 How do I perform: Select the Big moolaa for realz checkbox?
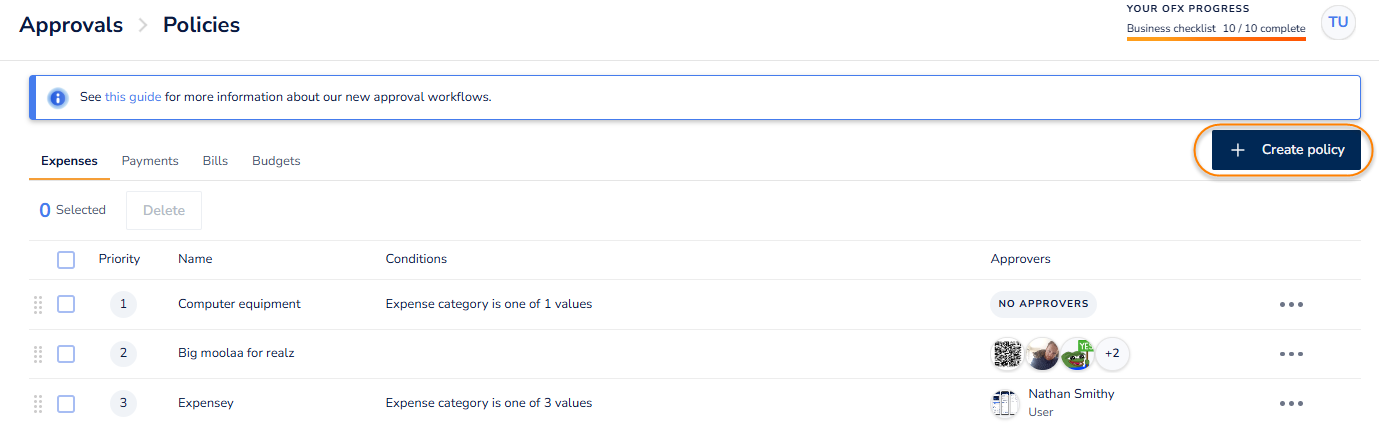tap(66, 354)
